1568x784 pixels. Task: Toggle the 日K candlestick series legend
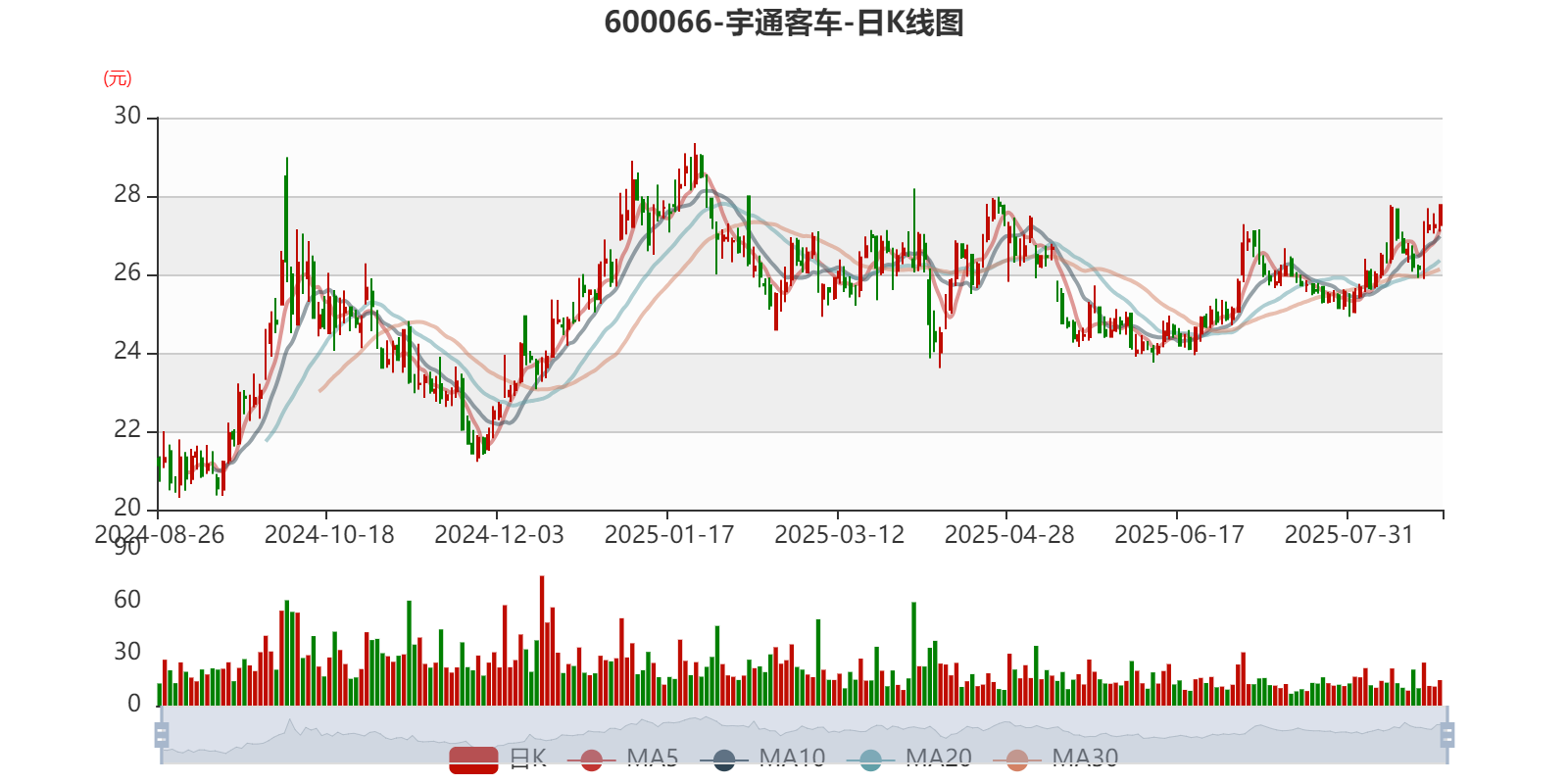coord(498,759)
